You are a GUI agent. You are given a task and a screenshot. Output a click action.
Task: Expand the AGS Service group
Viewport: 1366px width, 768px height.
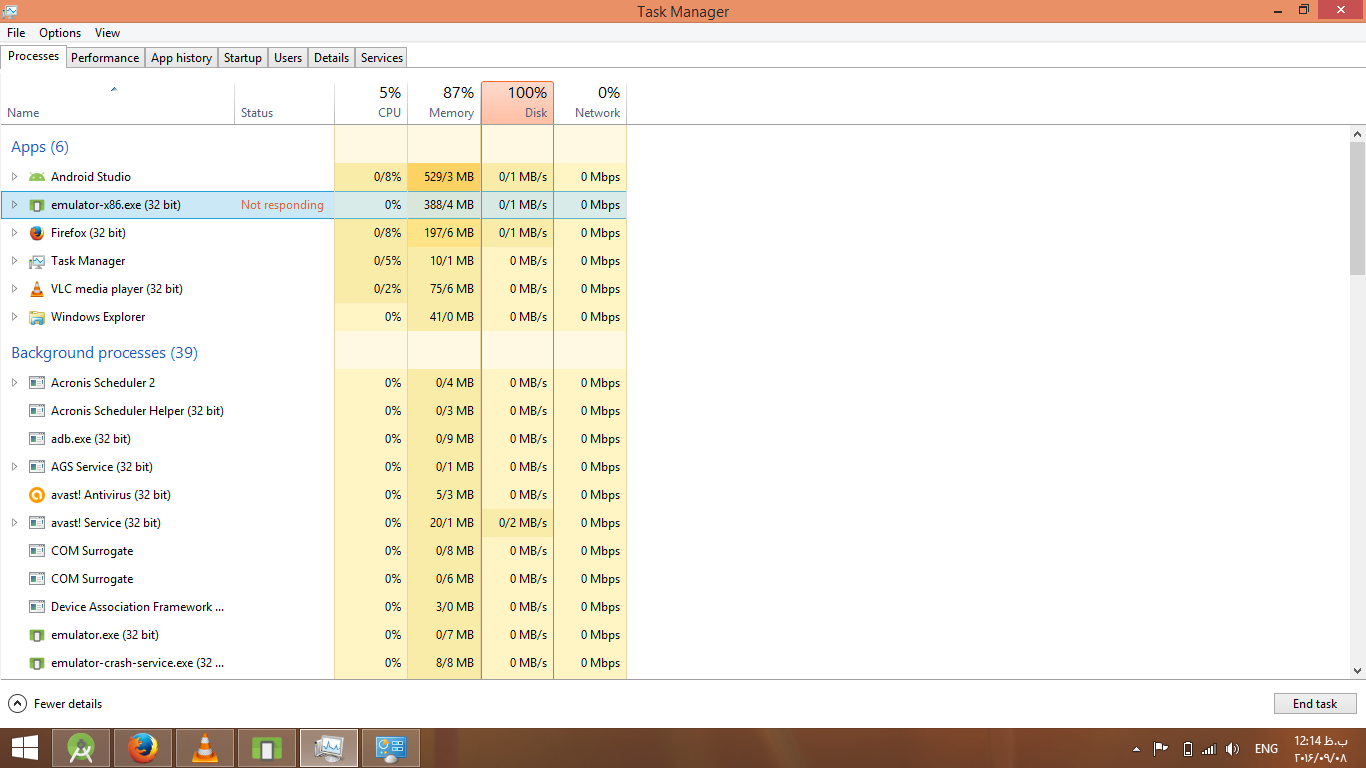click(14, 467)
